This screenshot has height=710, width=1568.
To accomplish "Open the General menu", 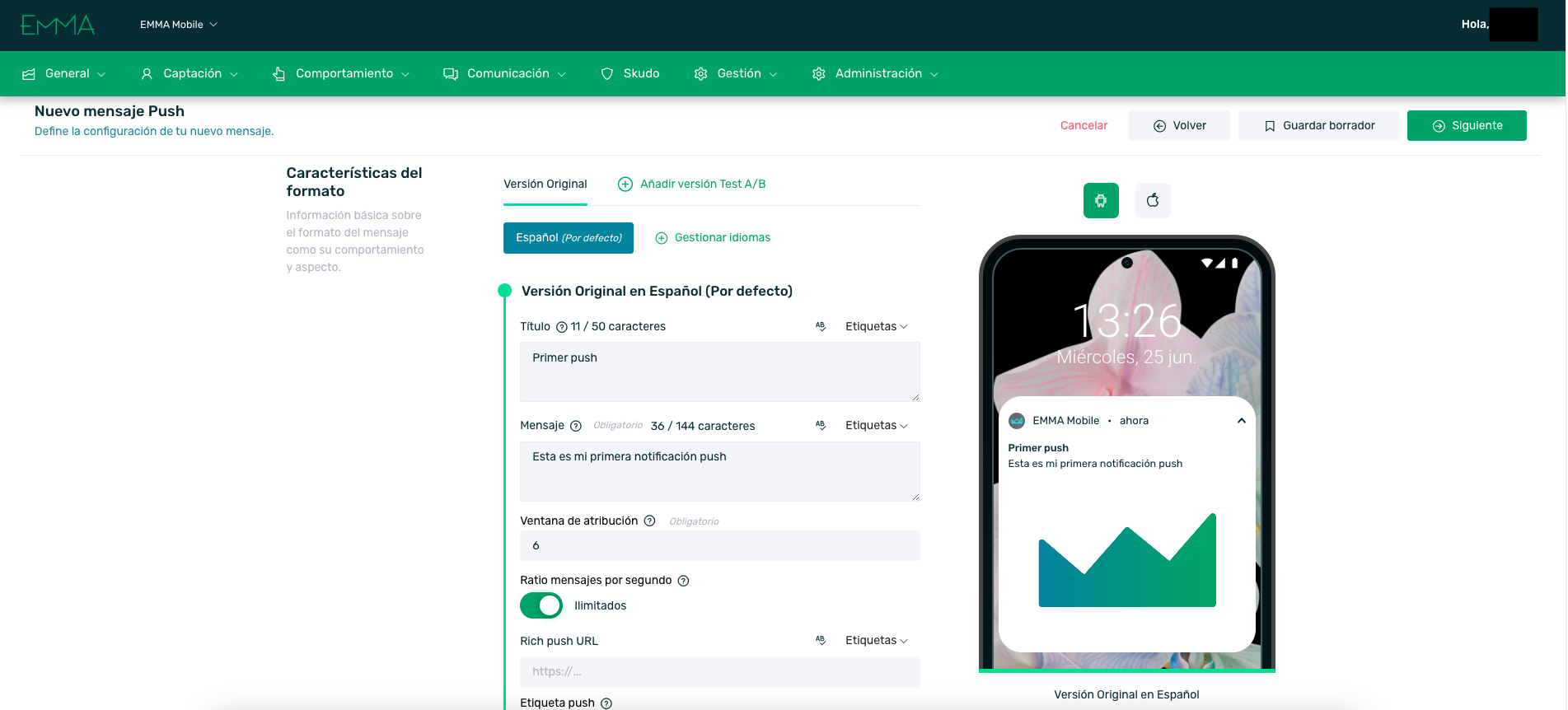I will tap(64, 74).
